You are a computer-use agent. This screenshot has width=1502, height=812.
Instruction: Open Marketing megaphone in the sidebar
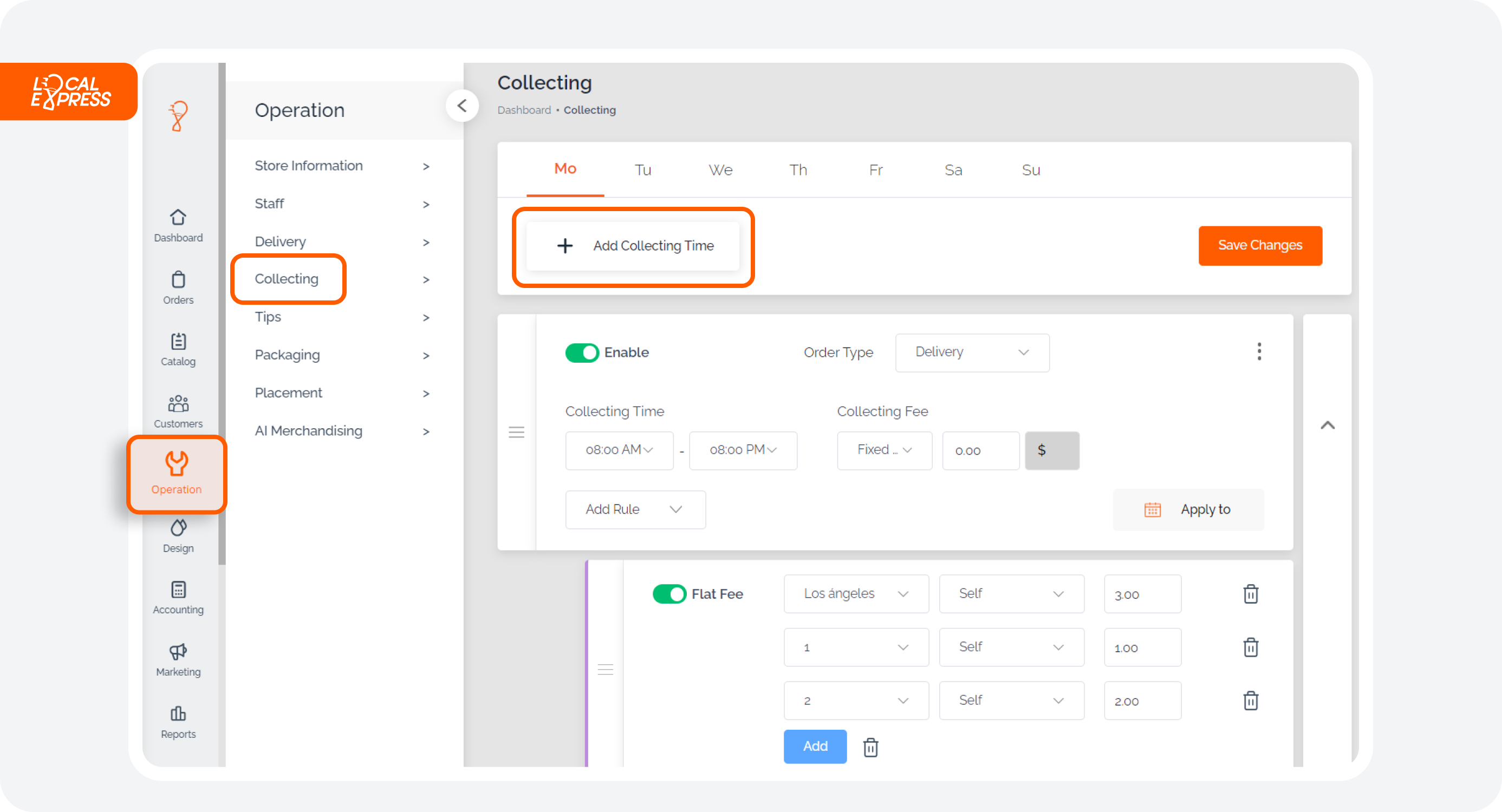[178, 660]
